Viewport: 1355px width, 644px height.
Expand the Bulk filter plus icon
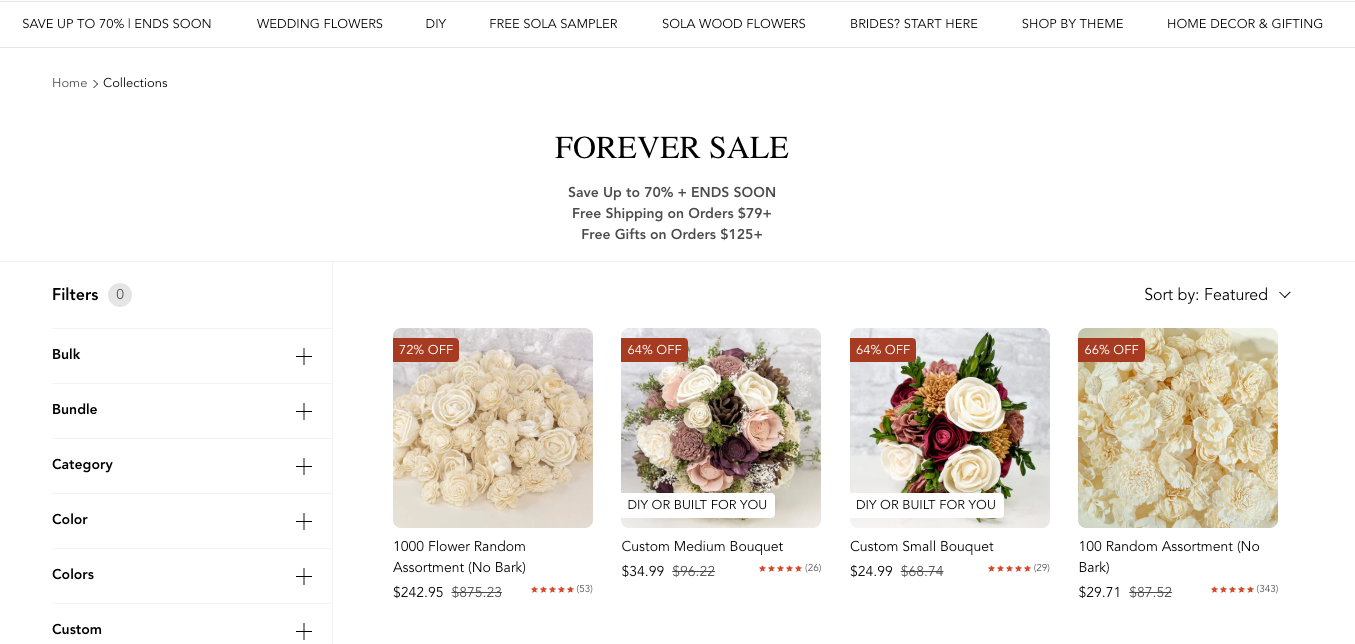click(304, 357)
